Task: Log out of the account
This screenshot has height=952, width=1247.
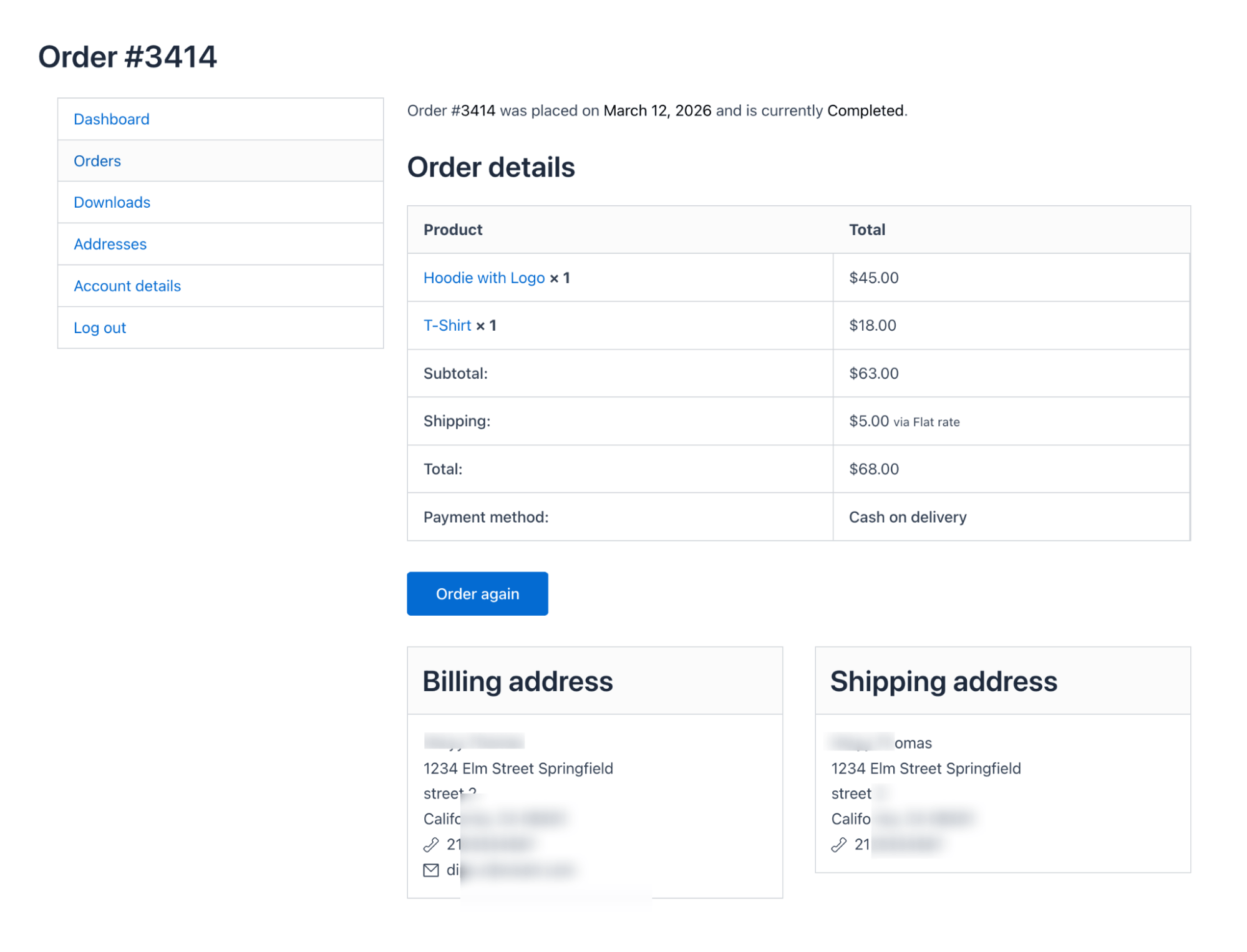Action: point(100,328)
